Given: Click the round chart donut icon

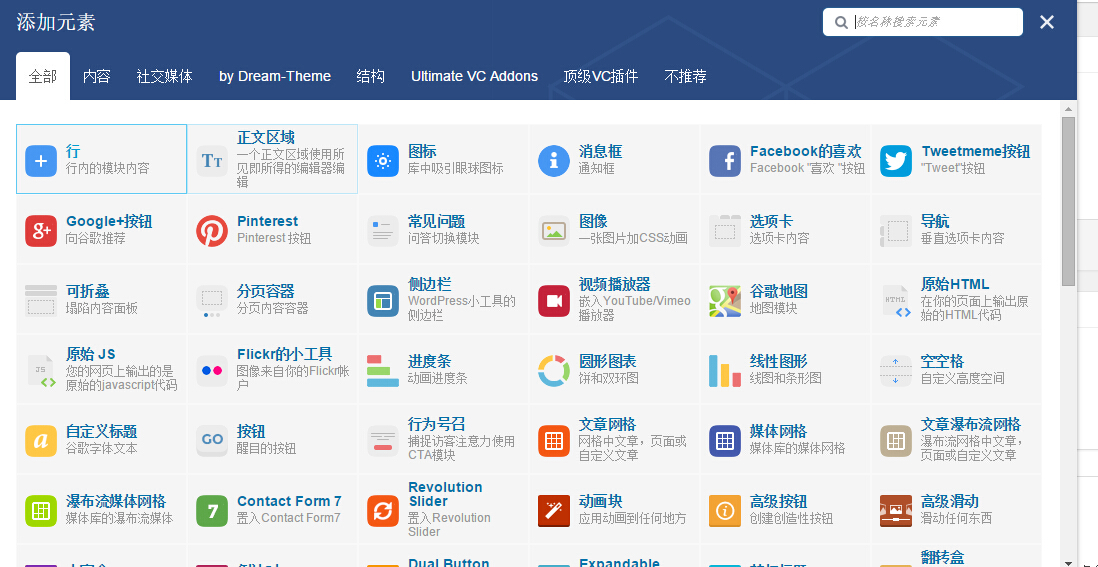Looking at the screenshot, I should (x=554, y=370).
